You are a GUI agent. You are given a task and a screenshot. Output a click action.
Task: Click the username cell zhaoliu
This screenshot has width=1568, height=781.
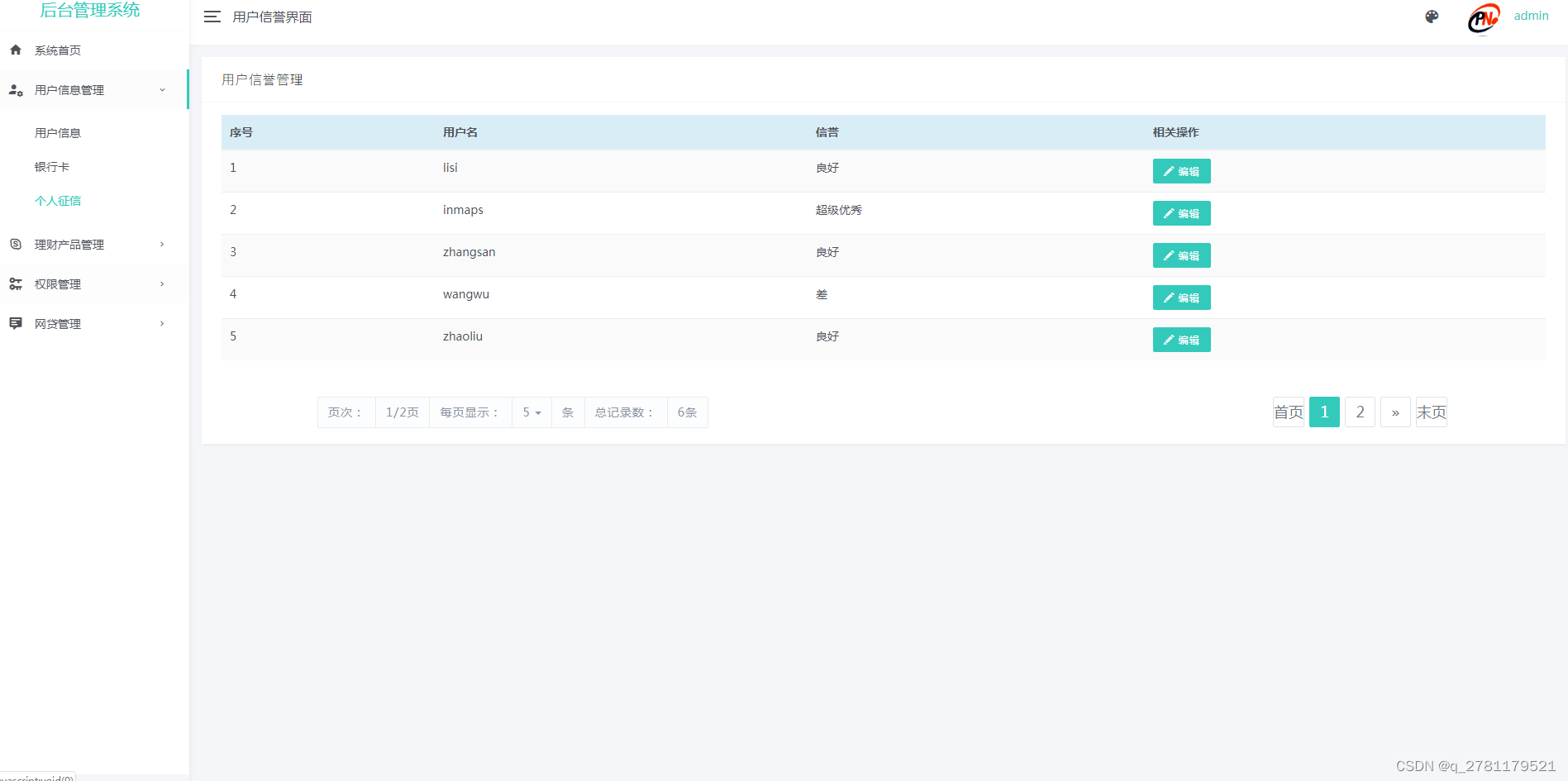[463, 336]
